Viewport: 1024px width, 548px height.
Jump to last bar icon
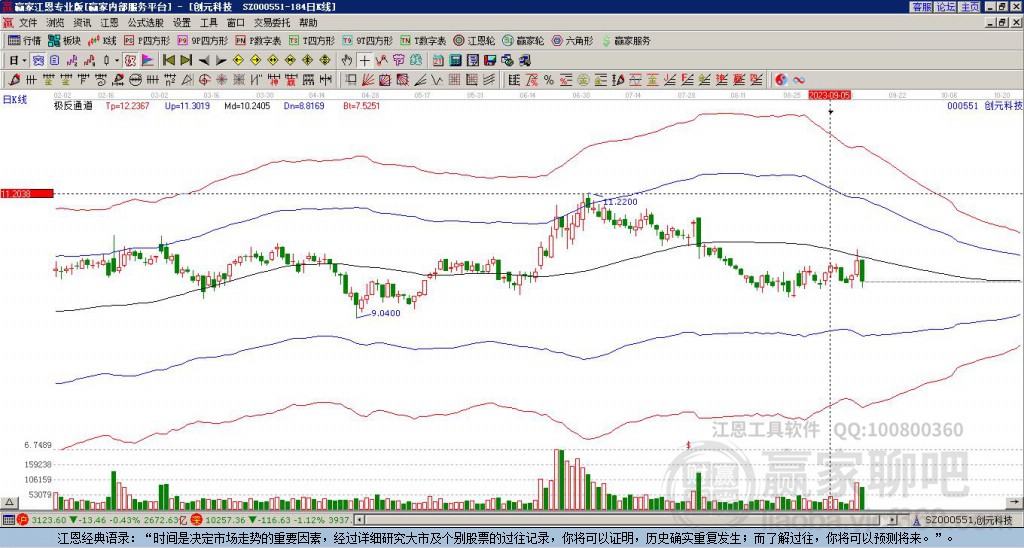tap(186, 61)
